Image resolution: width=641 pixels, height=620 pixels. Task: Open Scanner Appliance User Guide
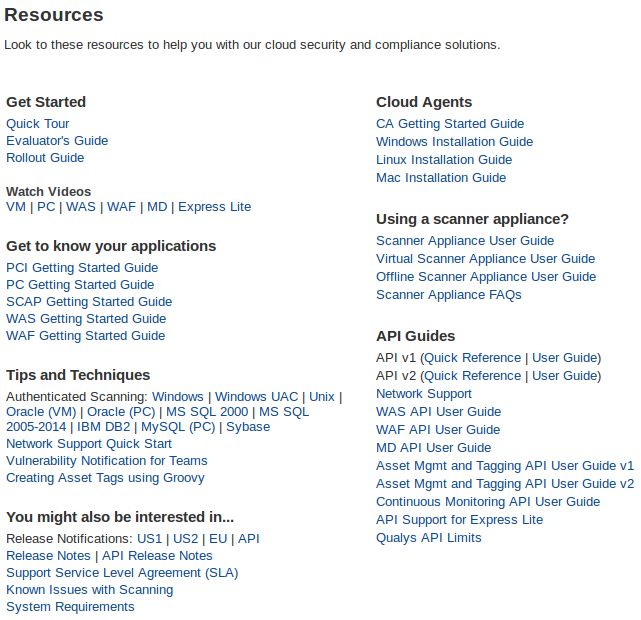tap(465, 241)
